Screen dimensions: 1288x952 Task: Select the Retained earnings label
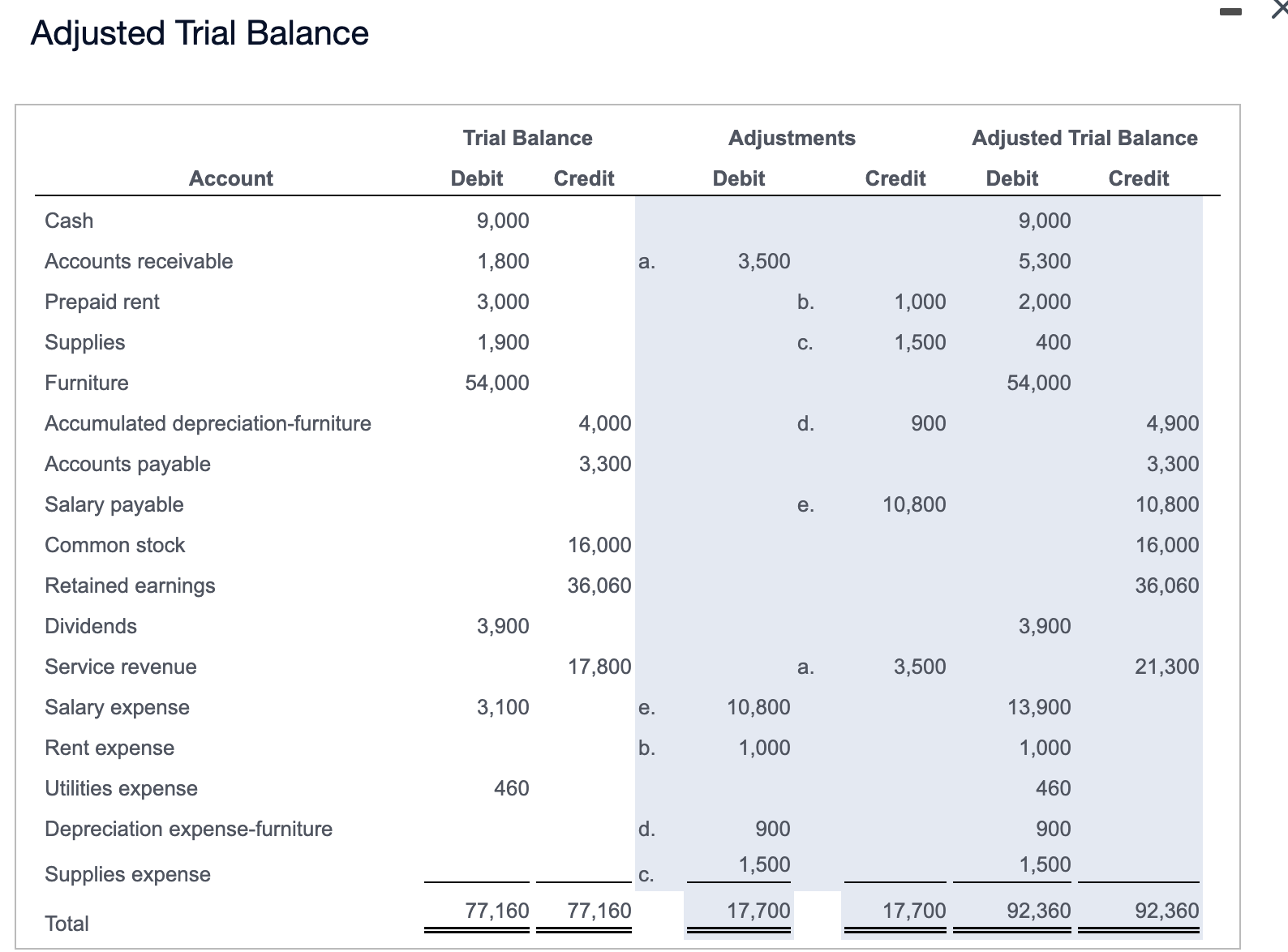pyautogui.click(x=130, y=585)
